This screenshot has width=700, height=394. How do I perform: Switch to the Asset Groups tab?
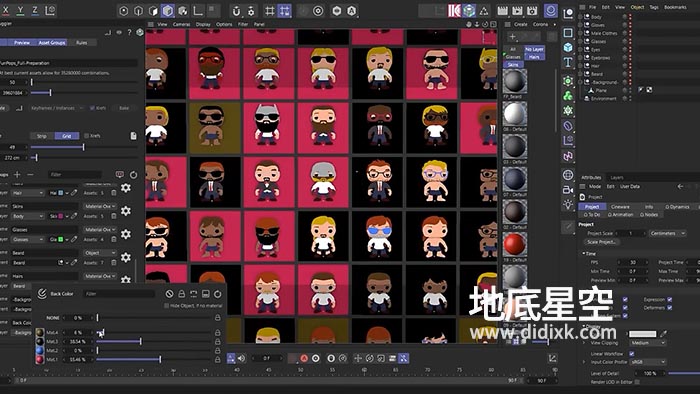coord(52,42)
